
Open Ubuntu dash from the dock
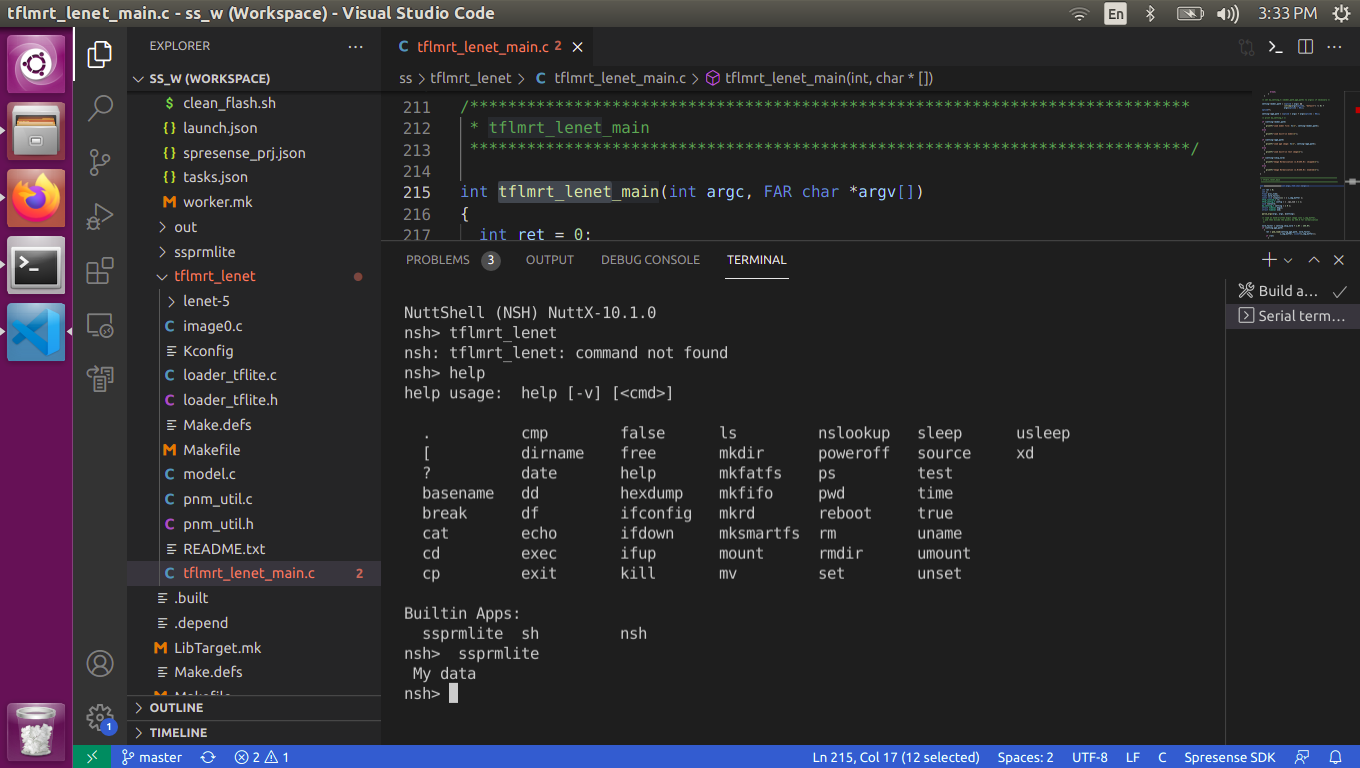coord(37,64)
